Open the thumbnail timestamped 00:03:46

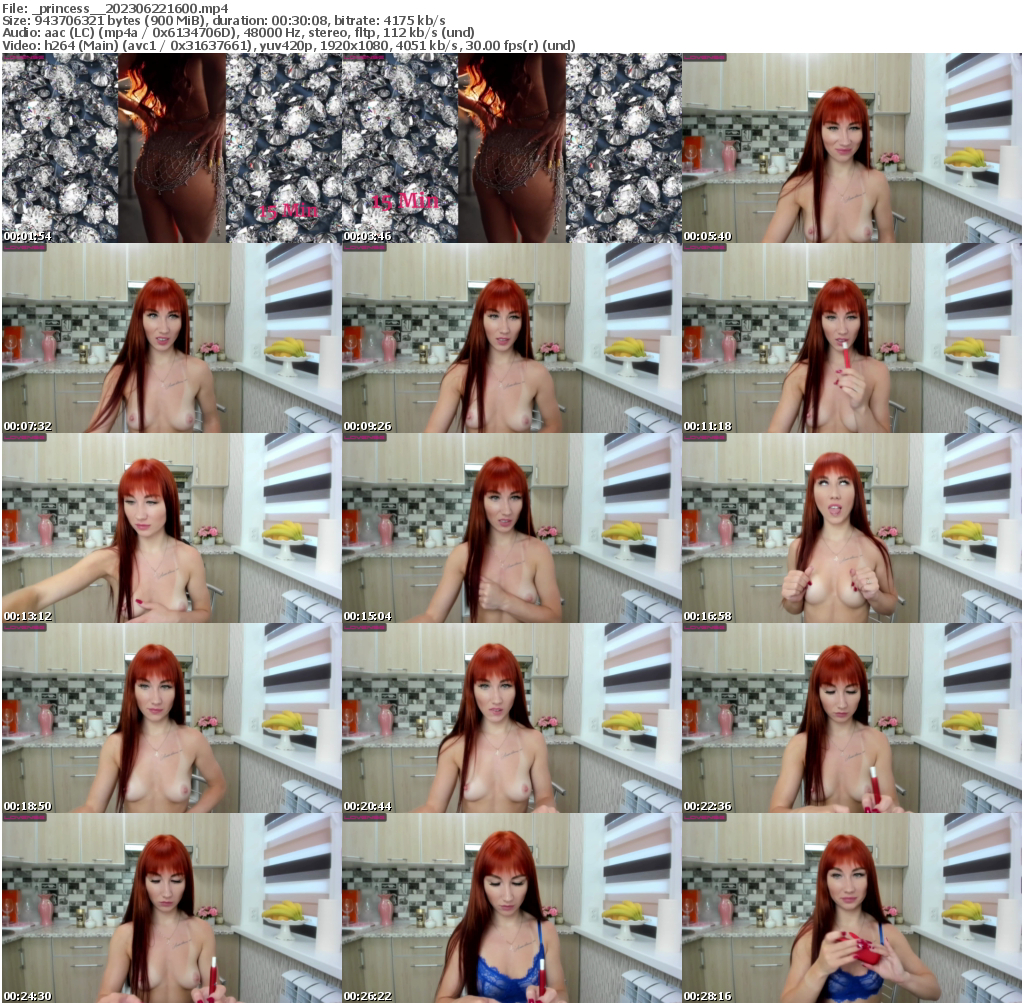pyautogui.click(x=510, y=150)
